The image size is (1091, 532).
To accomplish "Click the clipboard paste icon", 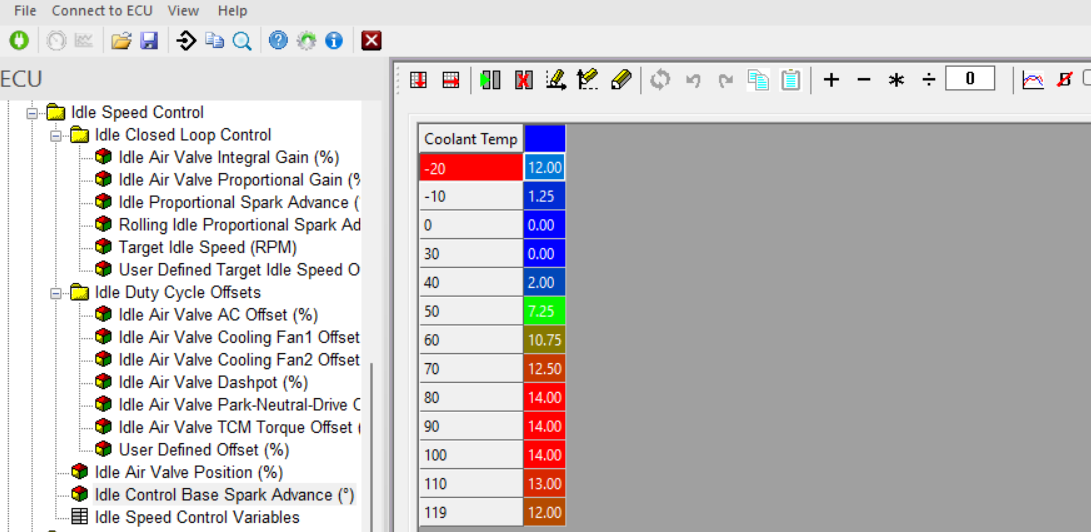I will (790, 80).
